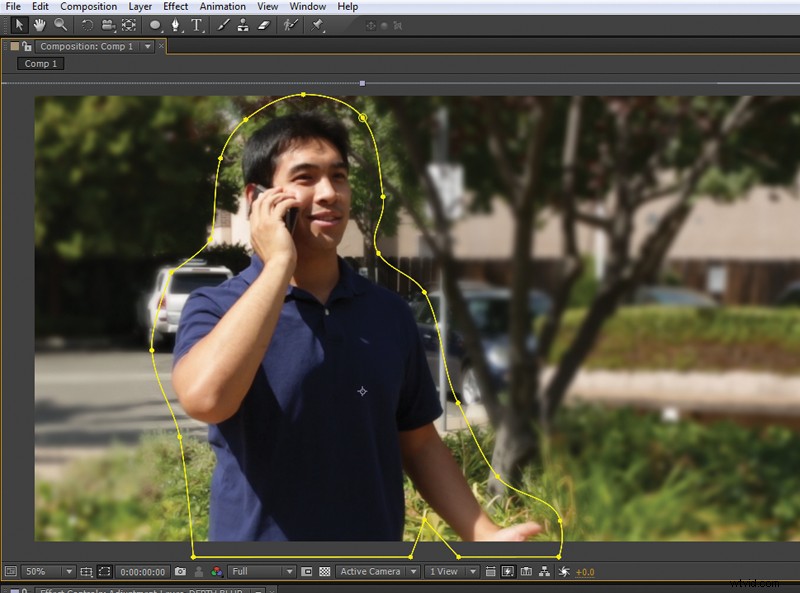
Task: Open the Effect menu
Action: point(175,6)
